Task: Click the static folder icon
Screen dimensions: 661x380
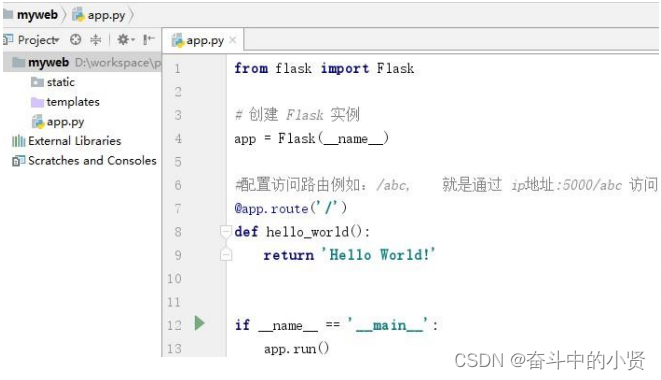Action: pos(37,82)
